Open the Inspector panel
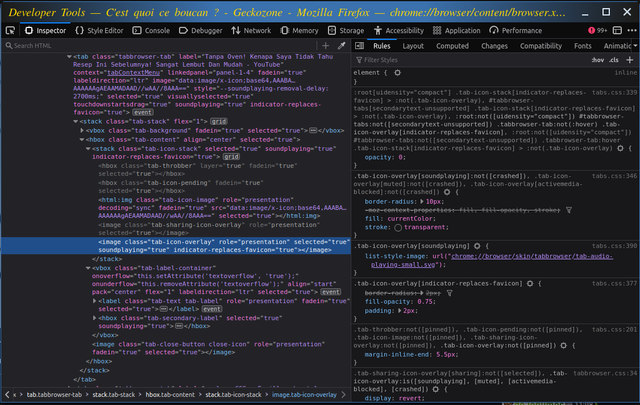 point(45,31)
